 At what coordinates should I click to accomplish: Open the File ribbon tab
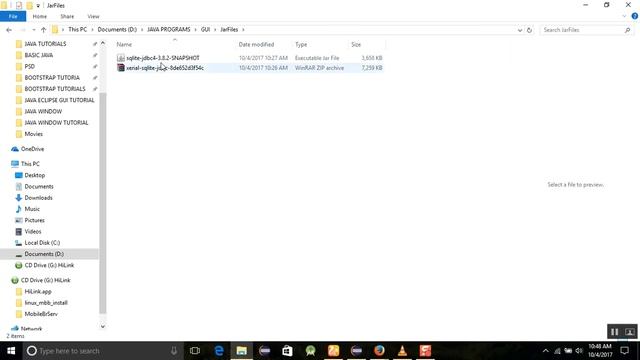[13, 16]
